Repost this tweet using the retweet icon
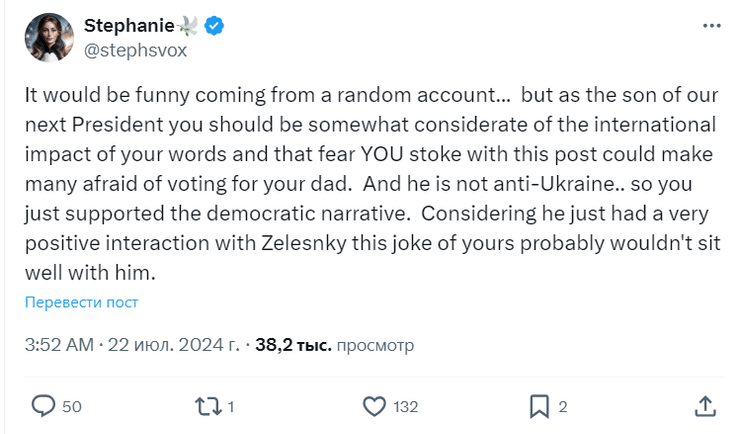This screenshot has height=434, width=740. coord(206,406)
